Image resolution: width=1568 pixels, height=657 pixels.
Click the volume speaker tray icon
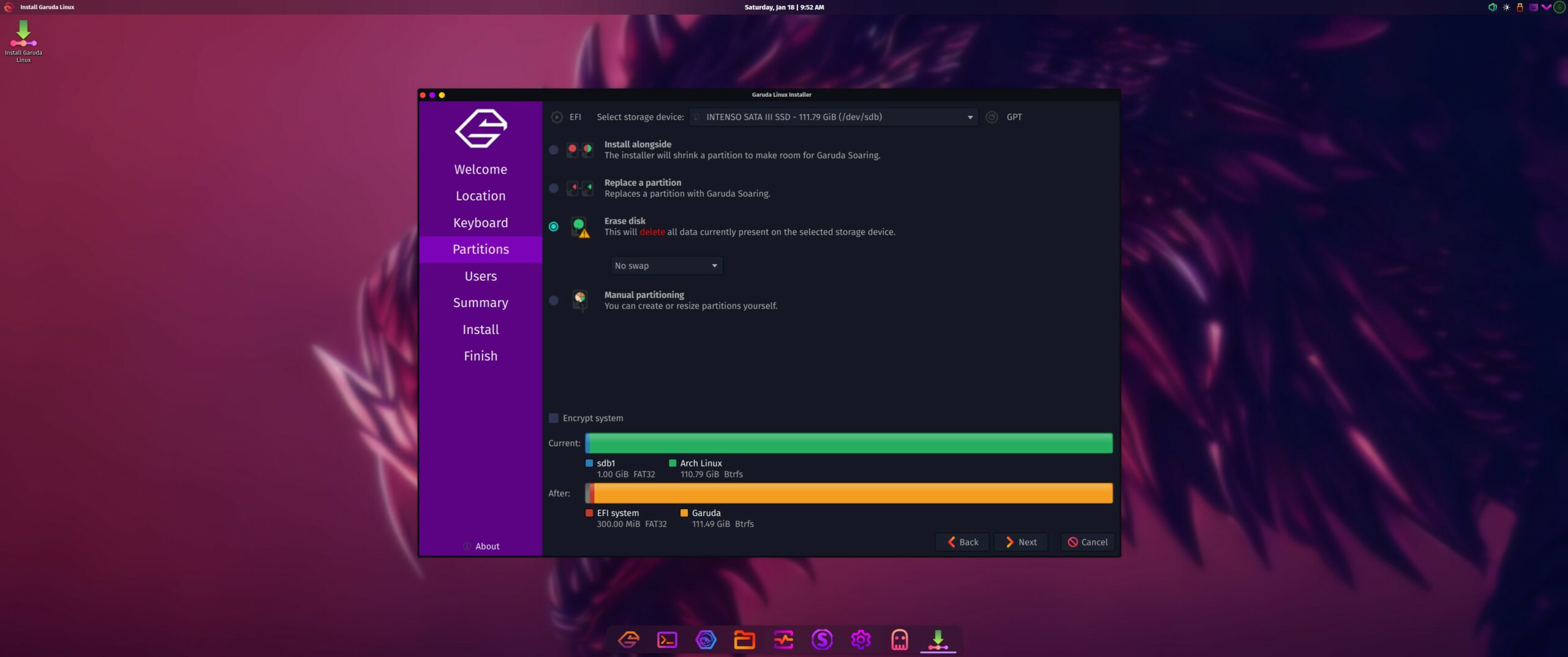[1492, 7]
